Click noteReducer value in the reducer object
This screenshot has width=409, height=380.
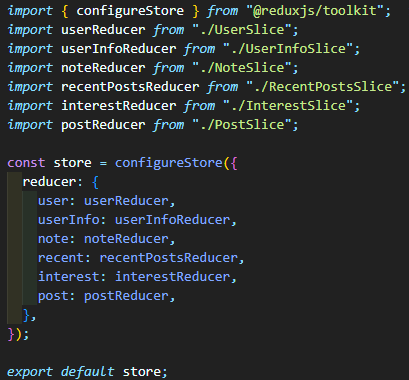[126, 239]
